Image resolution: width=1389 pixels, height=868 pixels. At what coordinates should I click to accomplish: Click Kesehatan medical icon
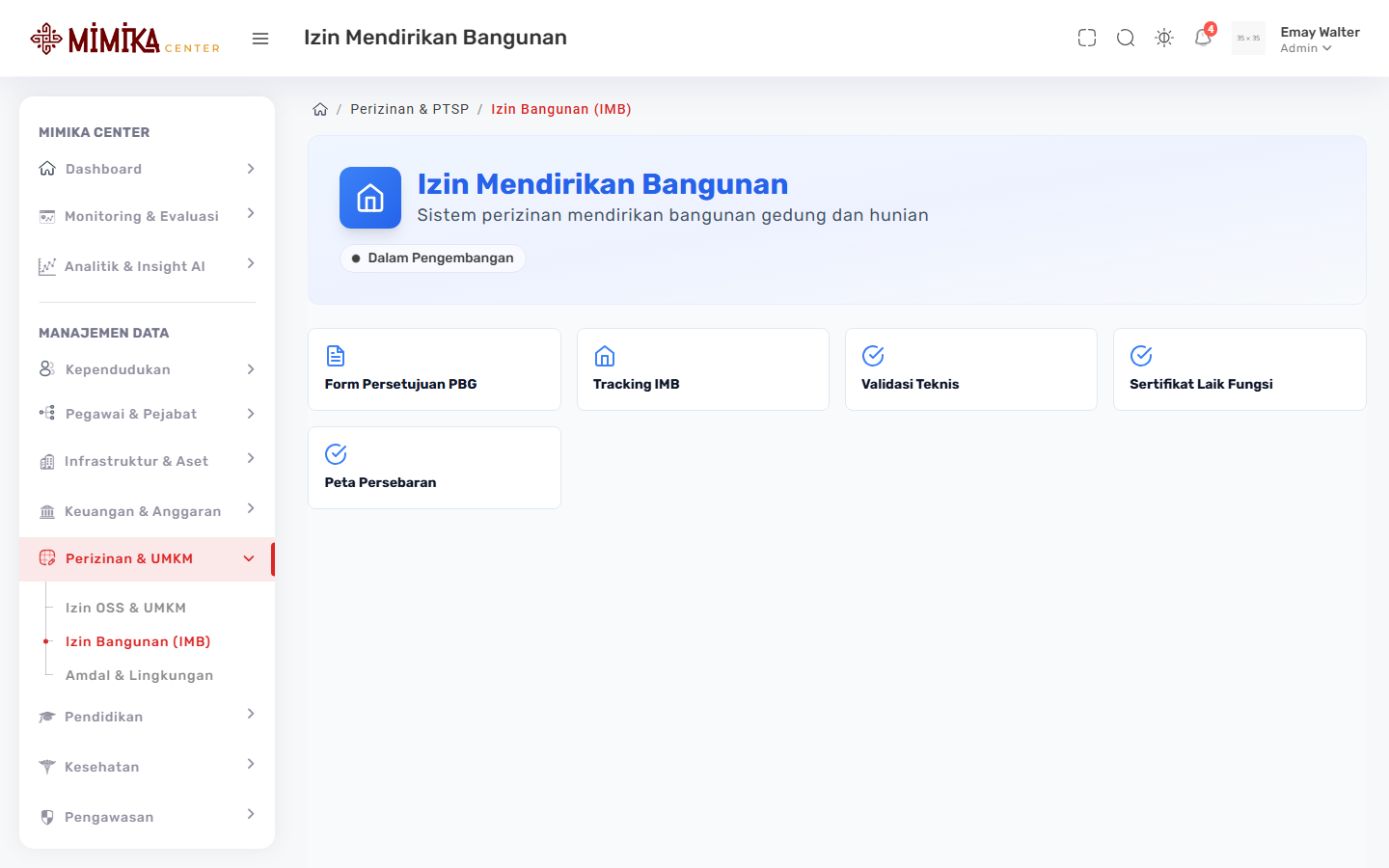[47, 767]
